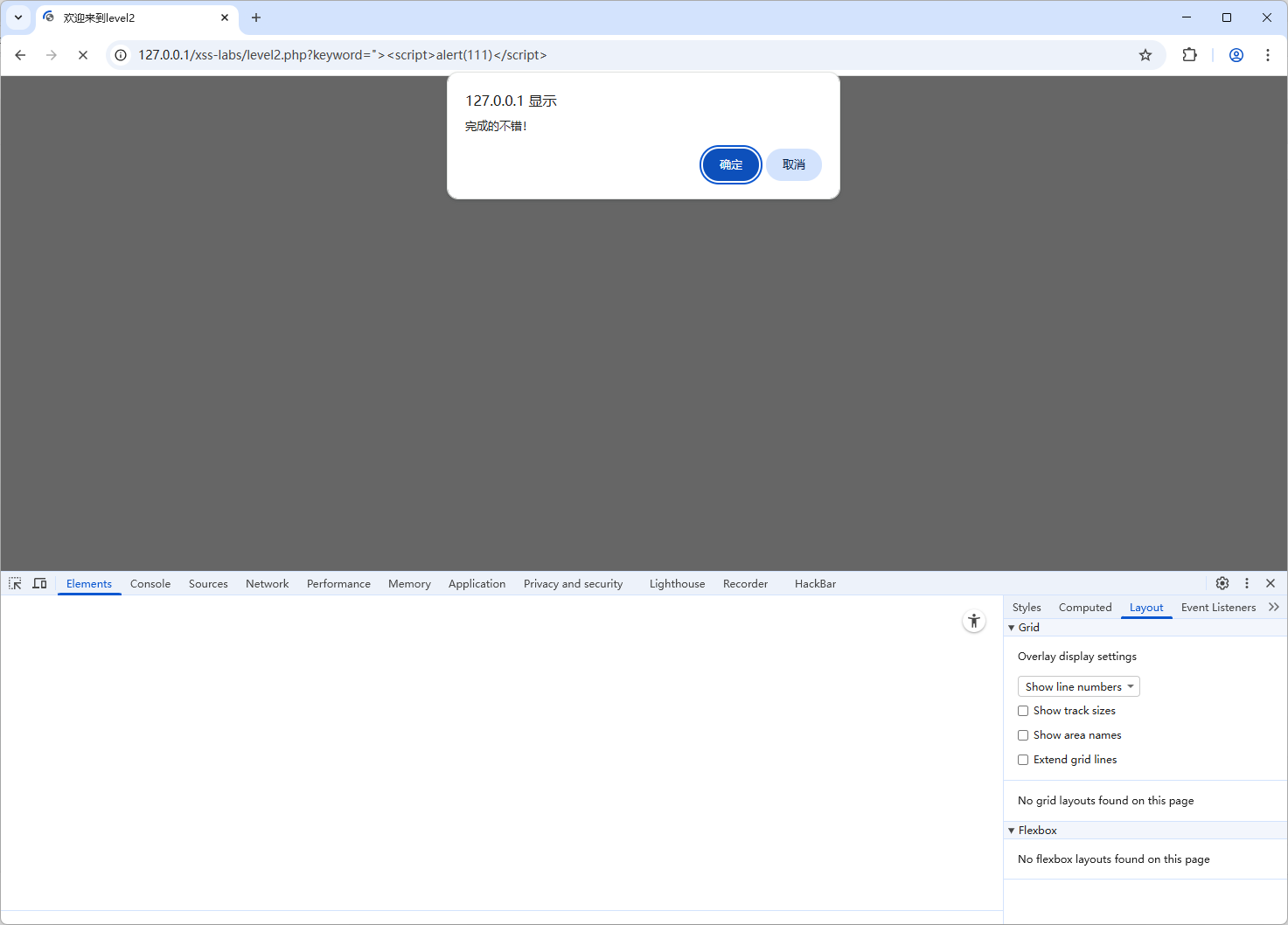Click the 127.0.0.1 显示 dialog title

(511, 101)
